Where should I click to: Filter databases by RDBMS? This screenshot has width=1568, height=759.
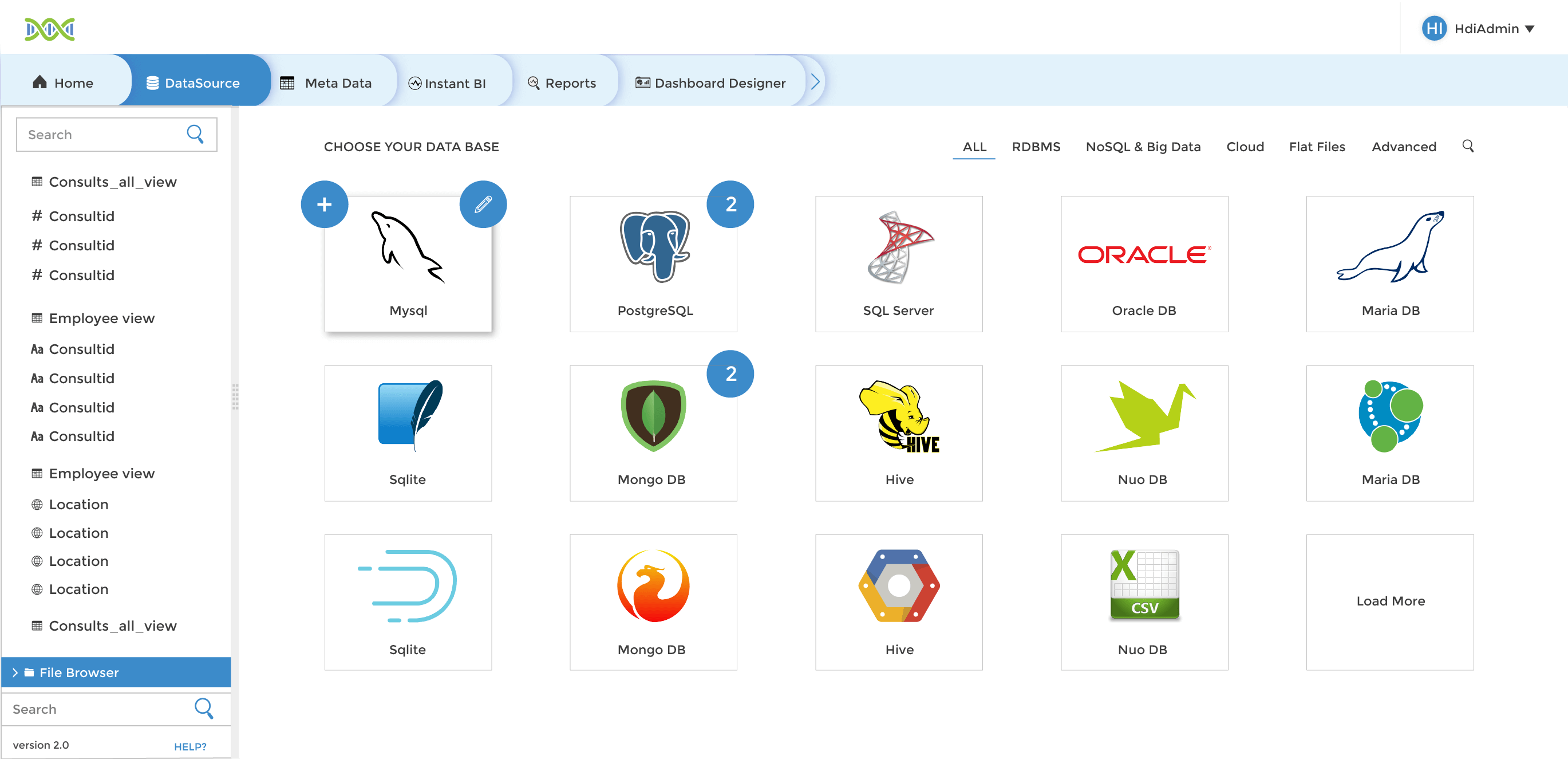(1036, 147)
